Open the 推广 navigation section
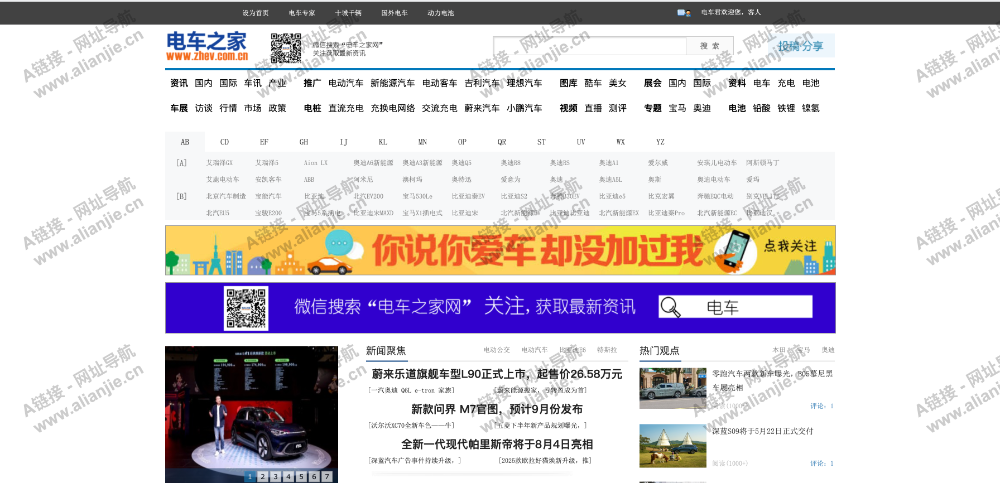1000x483 pixels. (x=312, y=83)
